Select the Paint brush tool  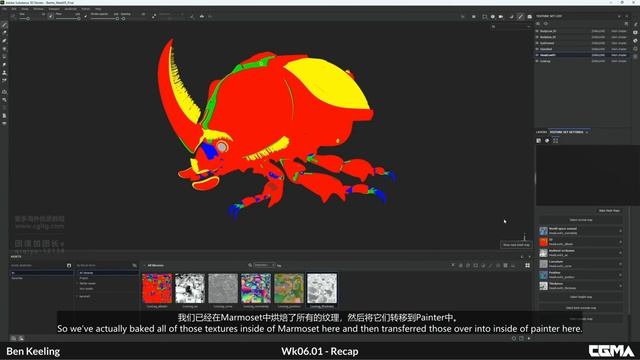[x=4, y=25]
